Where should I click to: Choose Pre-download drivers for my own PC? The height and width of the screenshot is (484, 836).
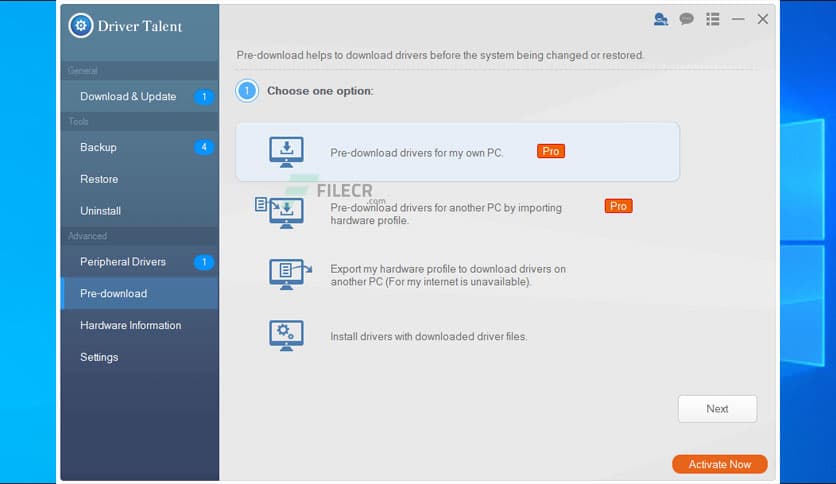457,152
